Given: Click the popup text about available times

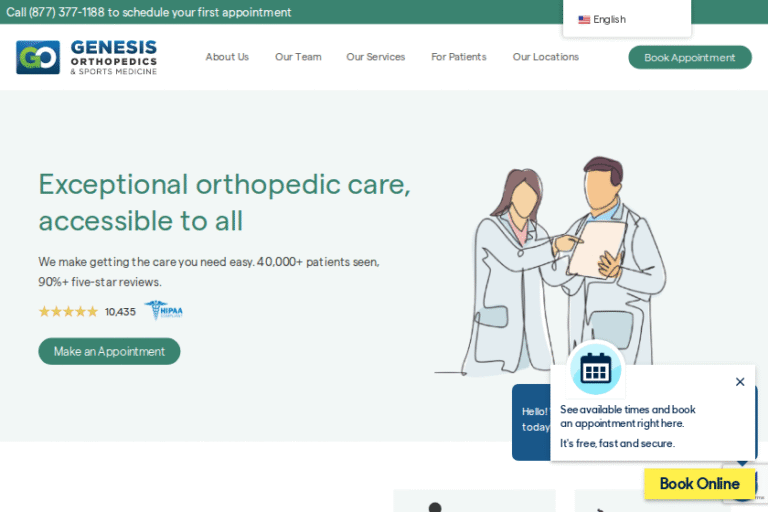Looking at the screenshot, I should pyautogui.click(x=627, y=416).
